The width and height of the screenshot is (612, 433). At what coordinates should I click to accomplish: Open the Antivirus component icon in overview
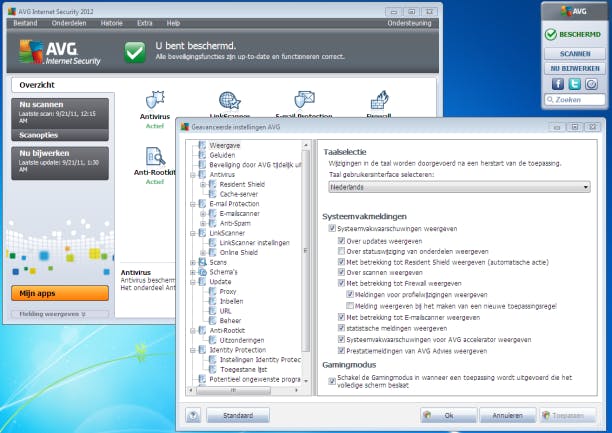(155, 100)
